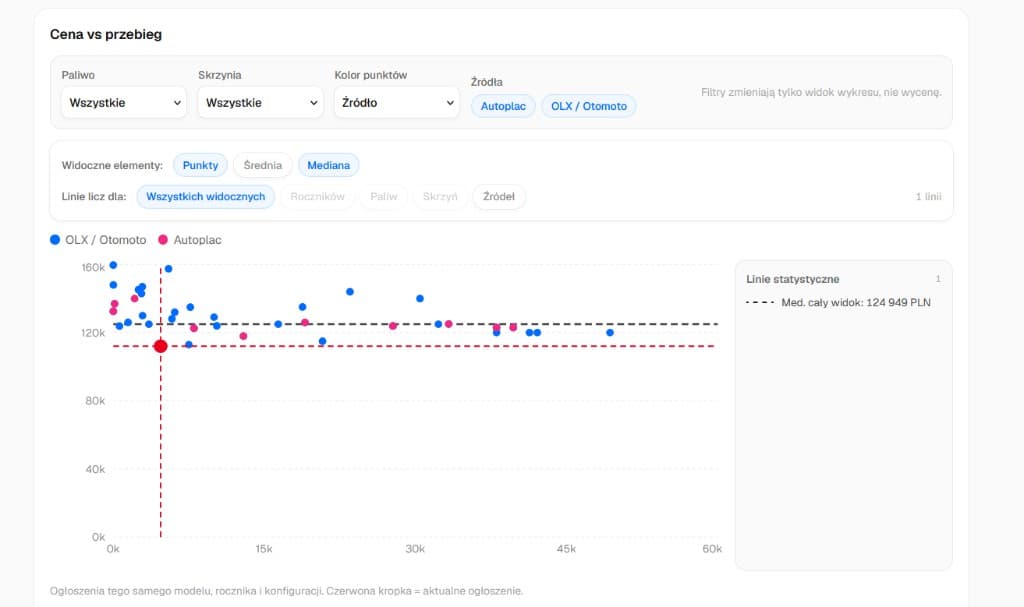Image resolution: width=1024 pixels, height=607 pixels.
Task: Click the Źródła label
Action: [x=487, y=82]
